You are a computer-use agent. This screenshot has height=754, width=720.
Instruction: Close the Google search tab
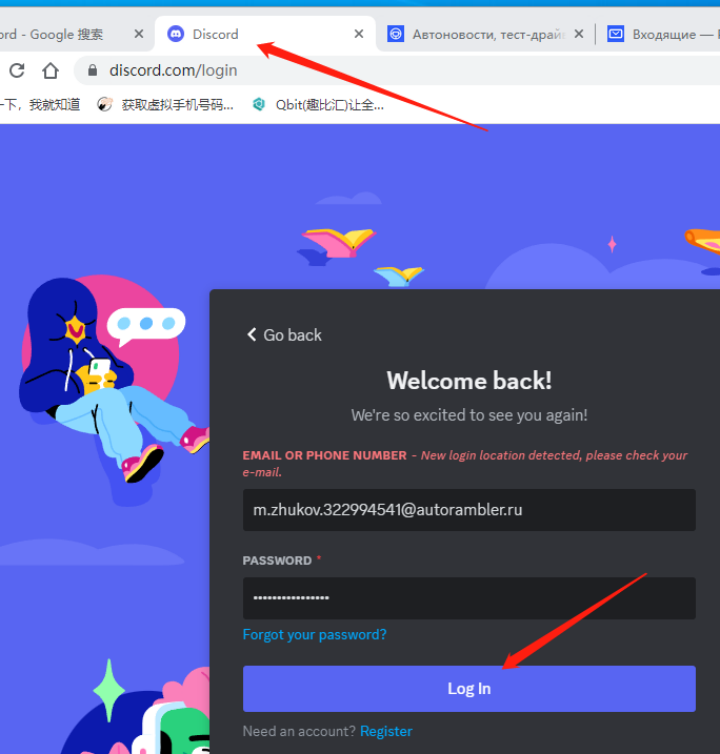[x=139, y=34]
